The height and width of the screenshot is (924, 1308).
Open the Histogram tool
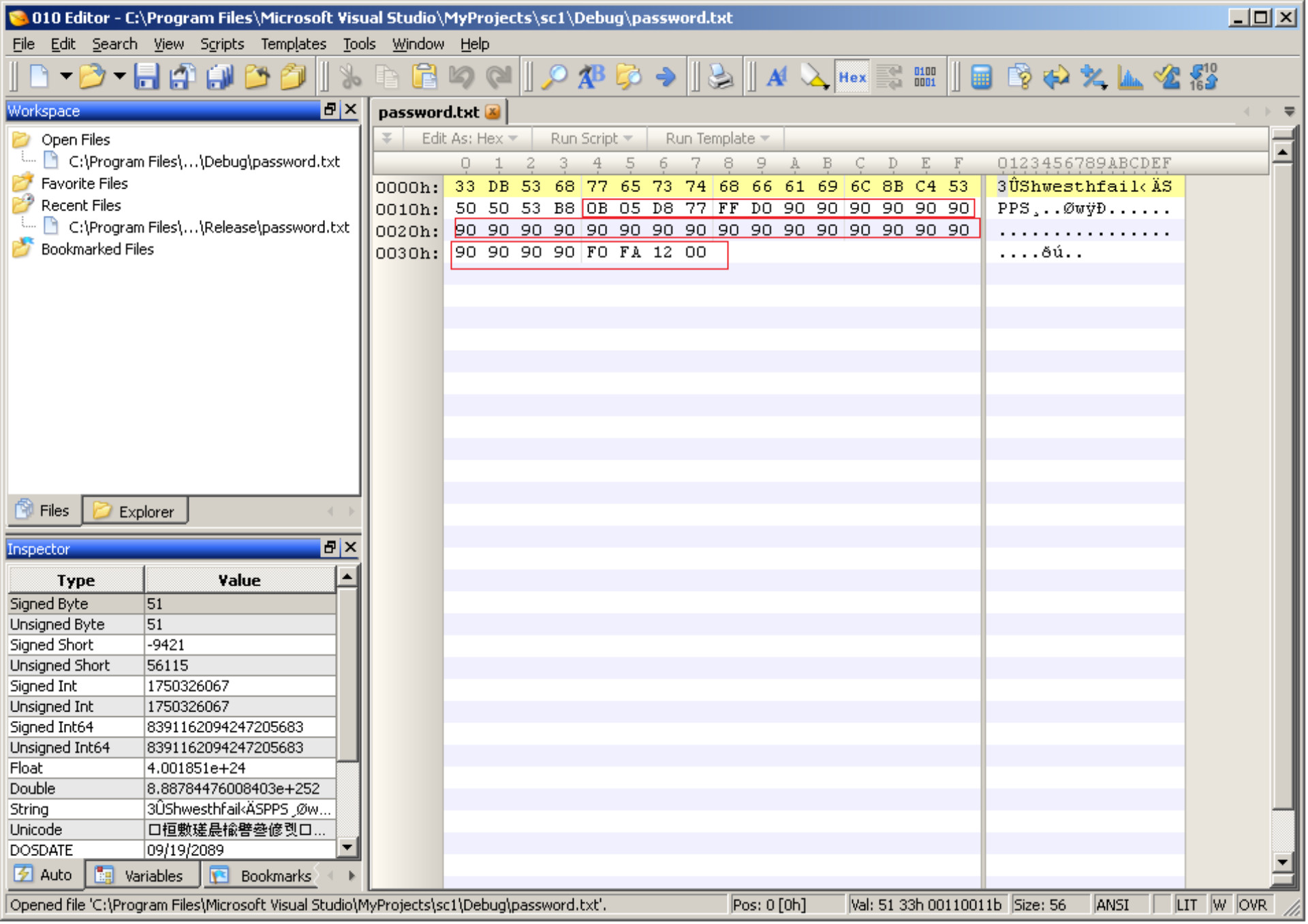(1130, 77)
